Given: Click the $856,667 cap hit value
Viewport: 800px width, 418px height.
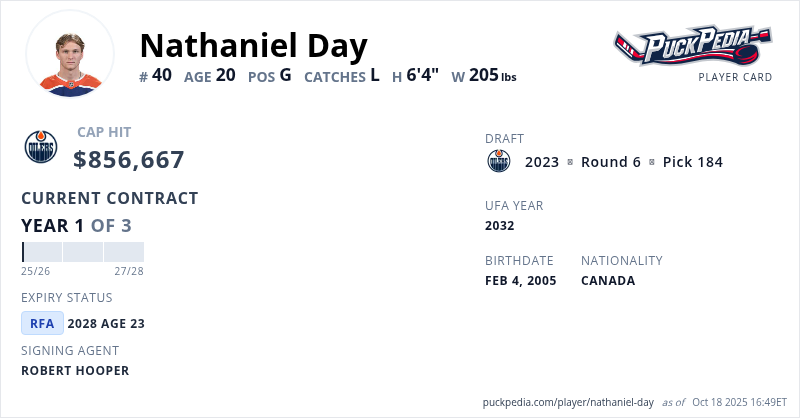Looking at the screenshot, I should tap(129, 159).
